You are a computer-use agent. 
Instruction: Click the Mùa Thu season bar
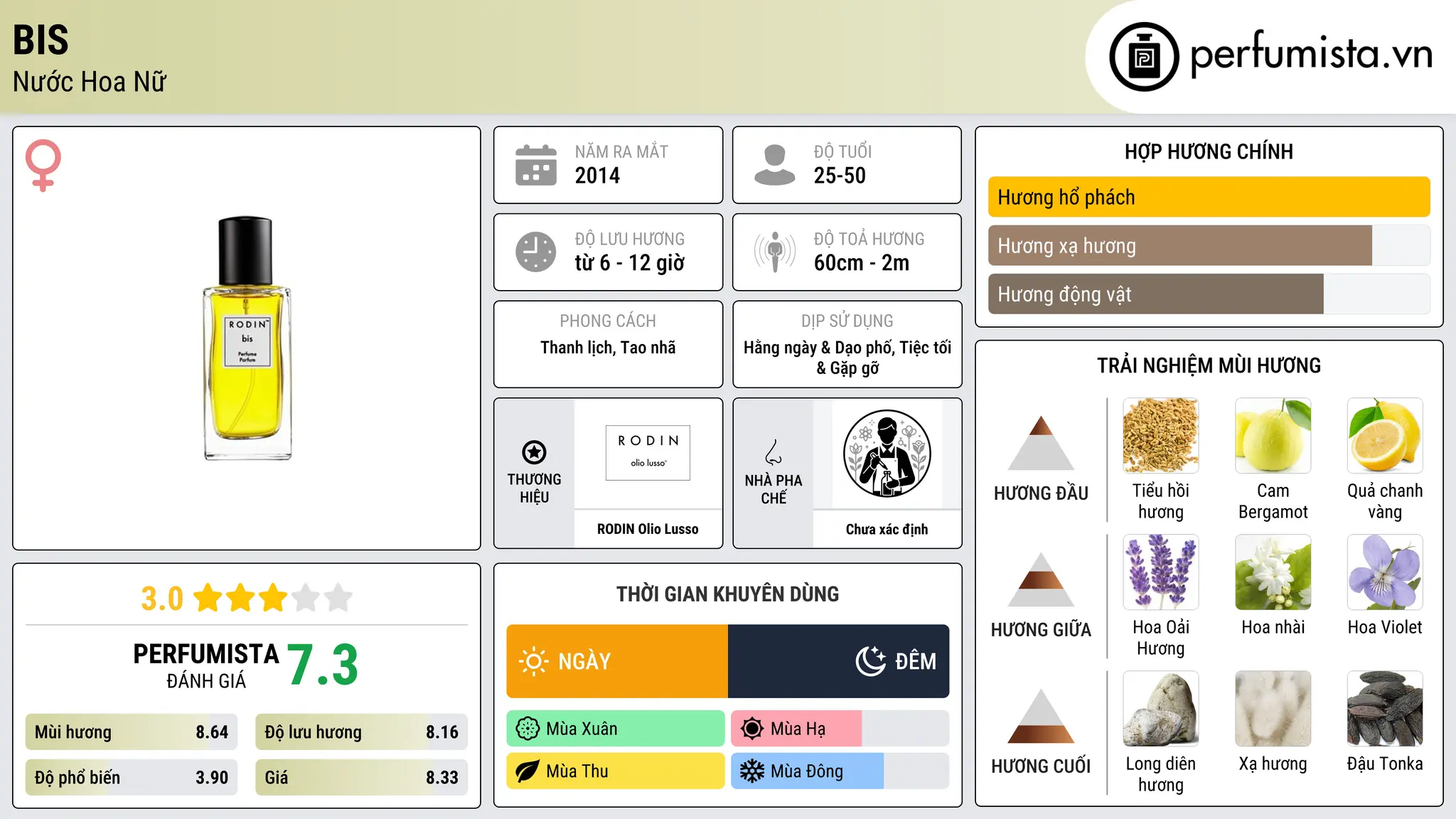tap(616, 771)
